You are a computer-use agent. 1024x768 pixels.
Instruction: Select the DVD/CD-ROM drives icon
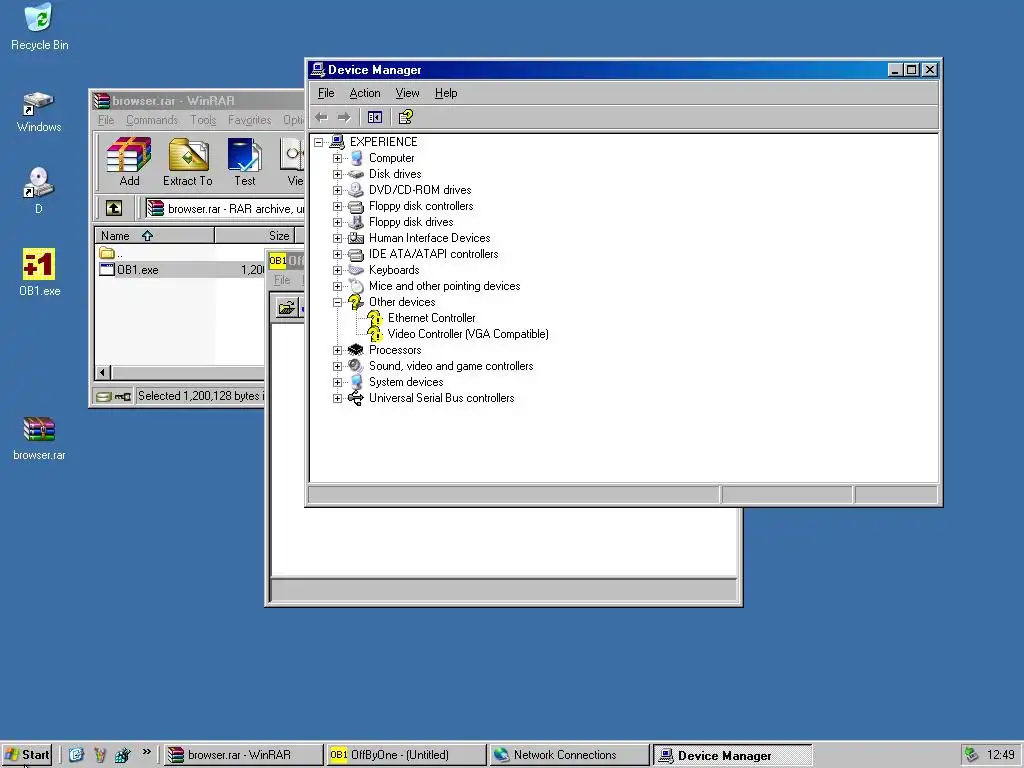pyautogui.click(x=356, y=190)
